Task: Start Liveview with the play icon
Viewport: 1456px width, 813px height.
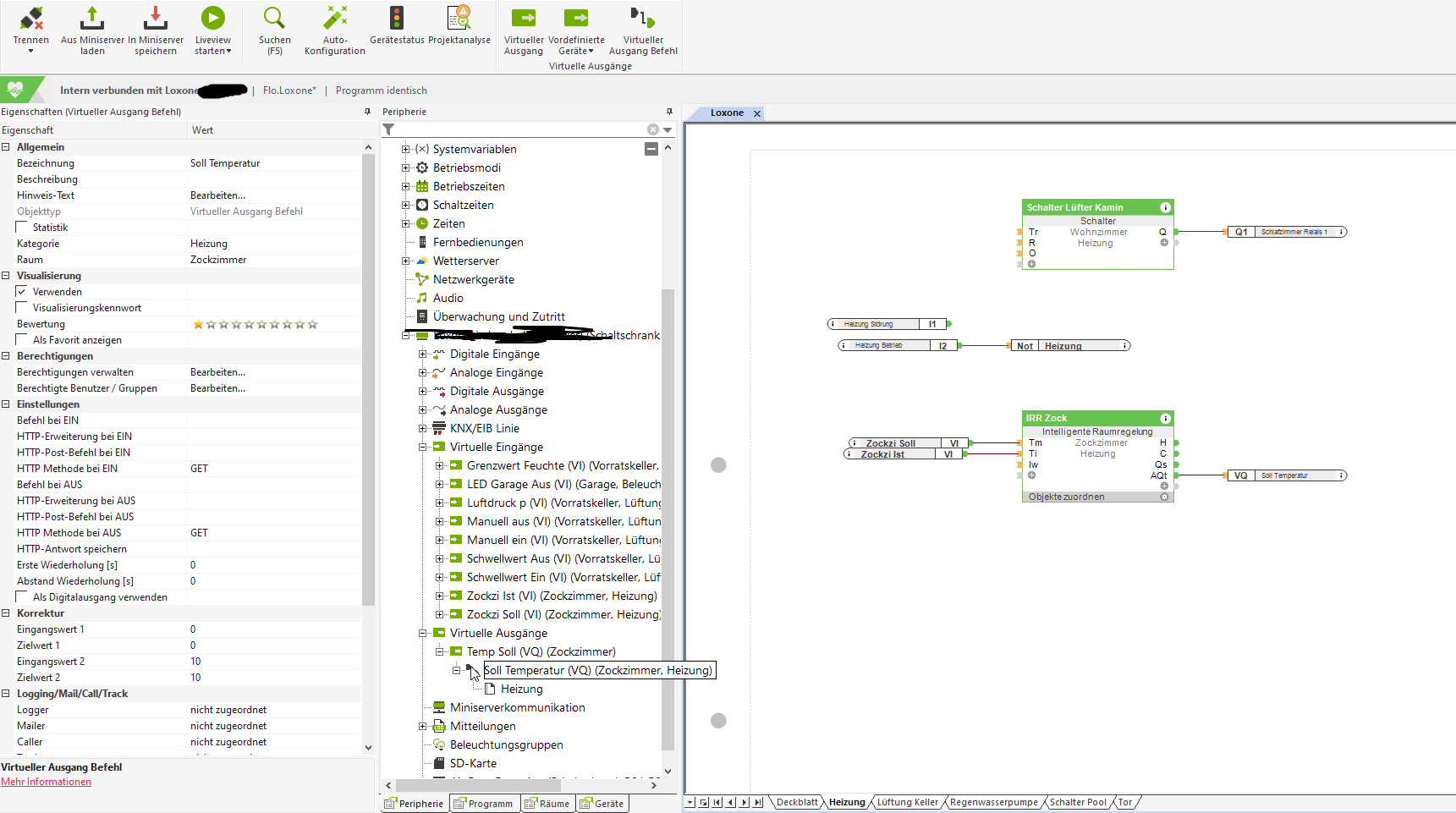Action: 212,19
